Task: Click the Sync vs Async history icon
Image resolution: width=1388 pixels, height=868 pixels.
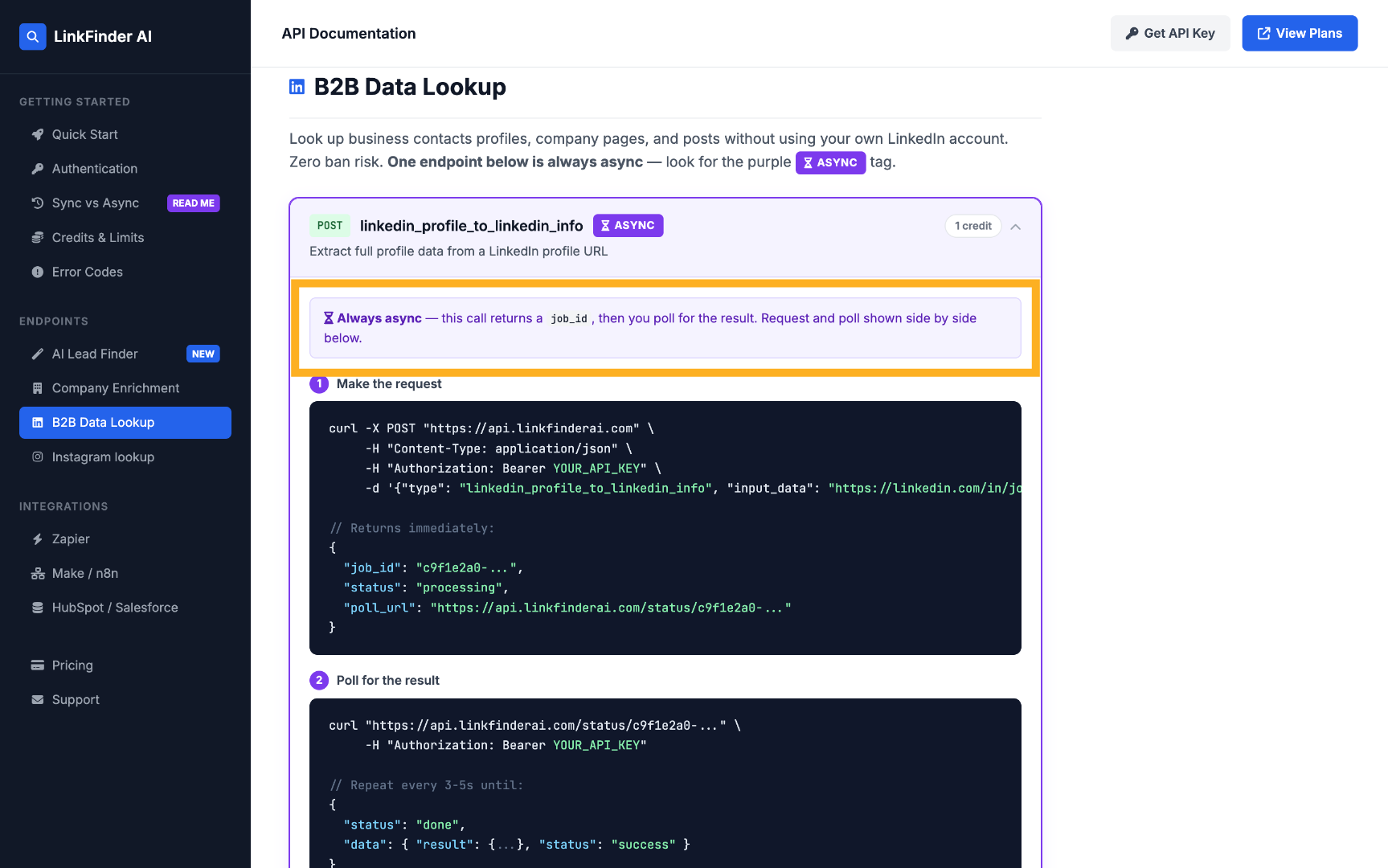Action: (38, 203)
